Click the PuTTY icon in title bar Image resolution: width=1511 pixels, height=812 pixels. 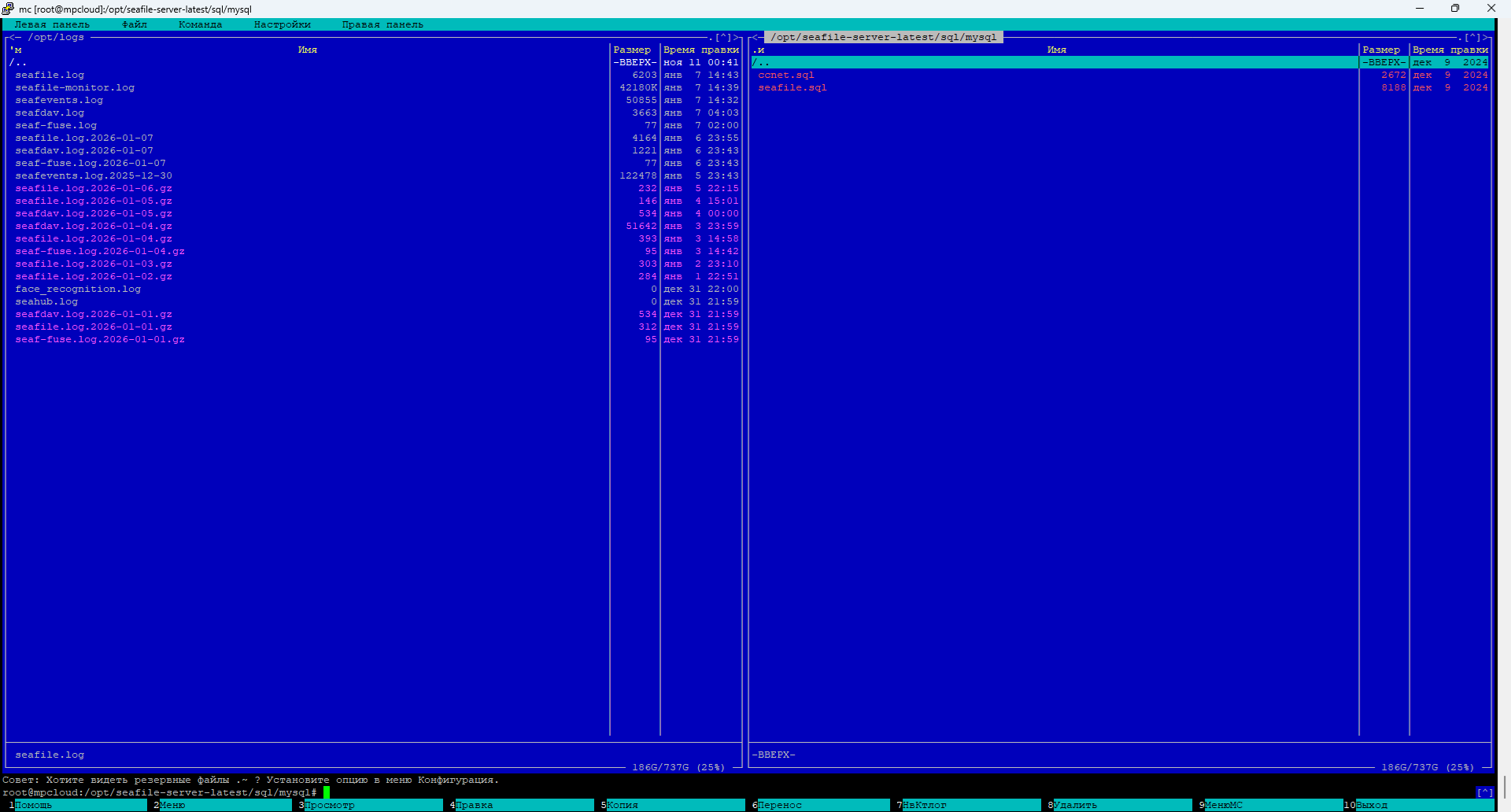(9, 9)
